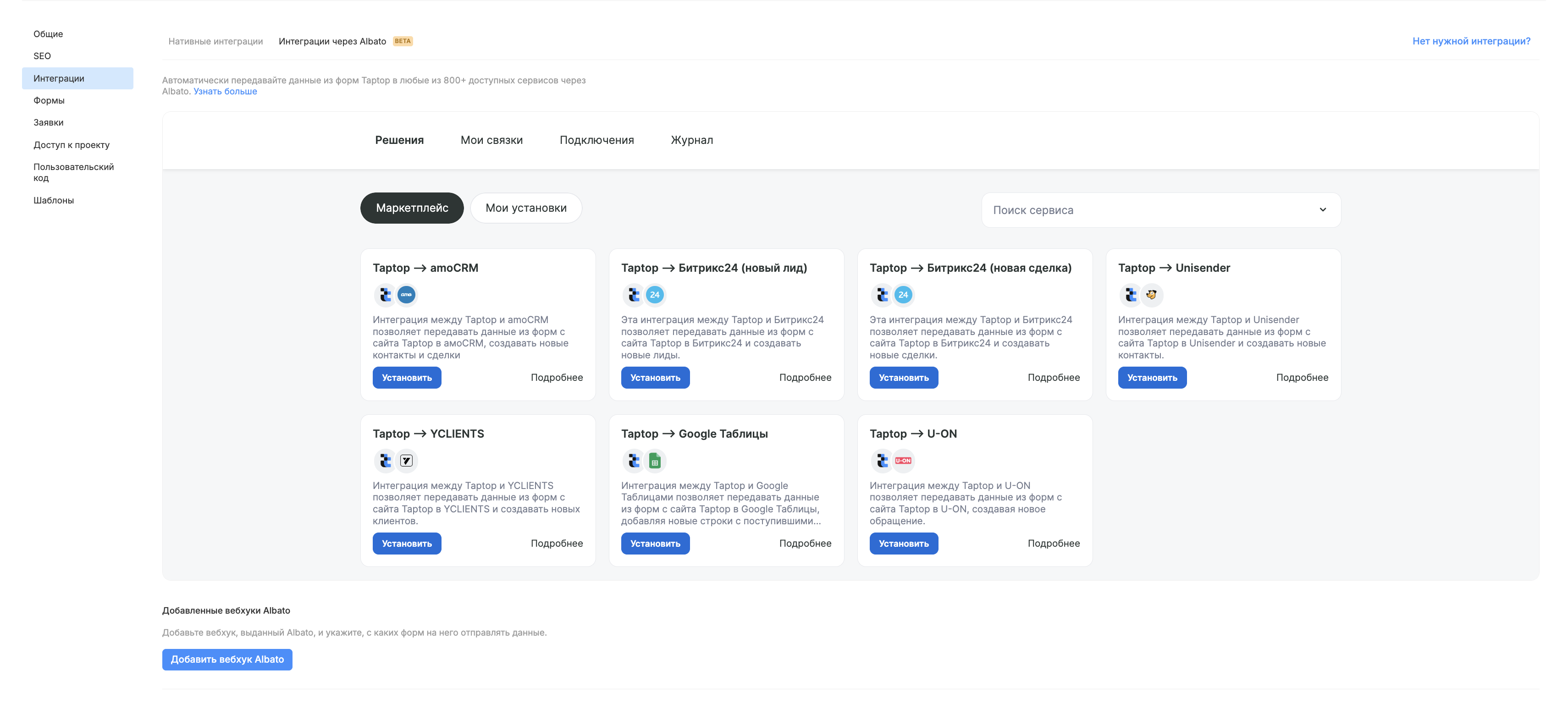Switch to Нативные интеграции tab
The image size is (1568, 725).
[215, 41]
